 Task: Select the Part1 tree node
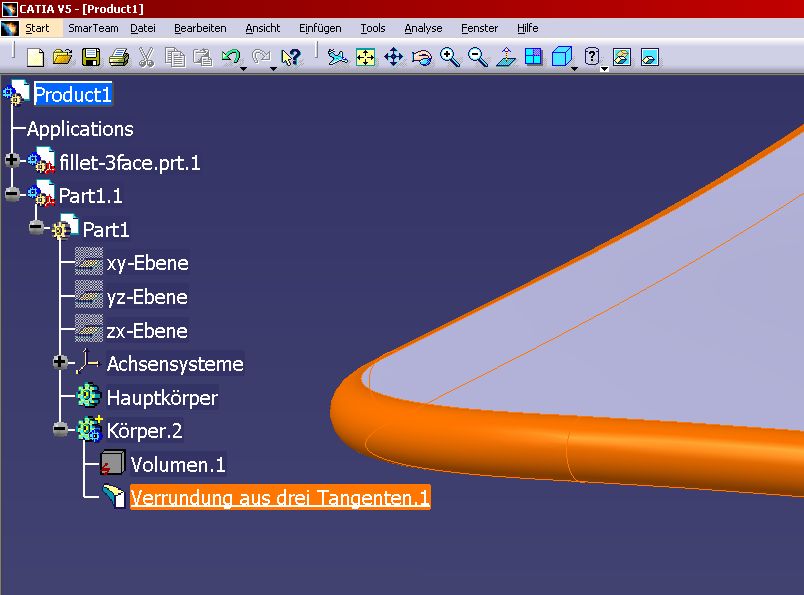(x=106, y=230)
